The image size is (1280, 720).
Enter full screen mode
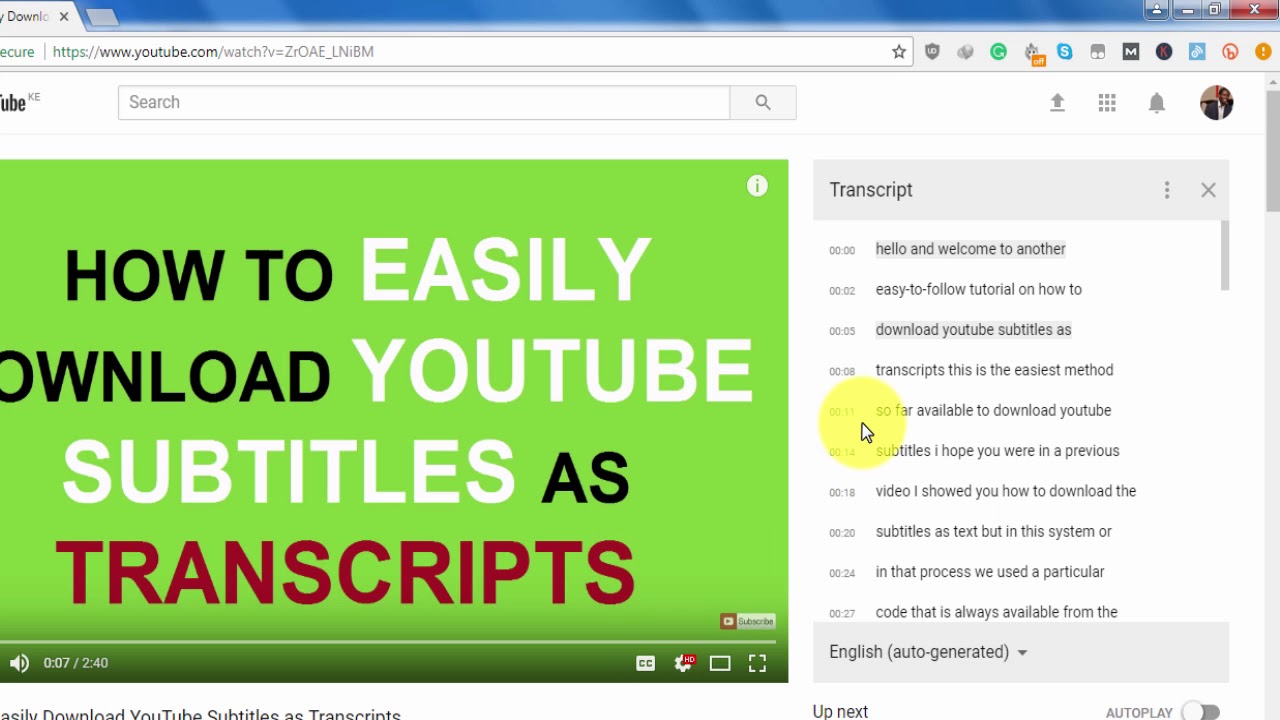click(x=757, y=663)
